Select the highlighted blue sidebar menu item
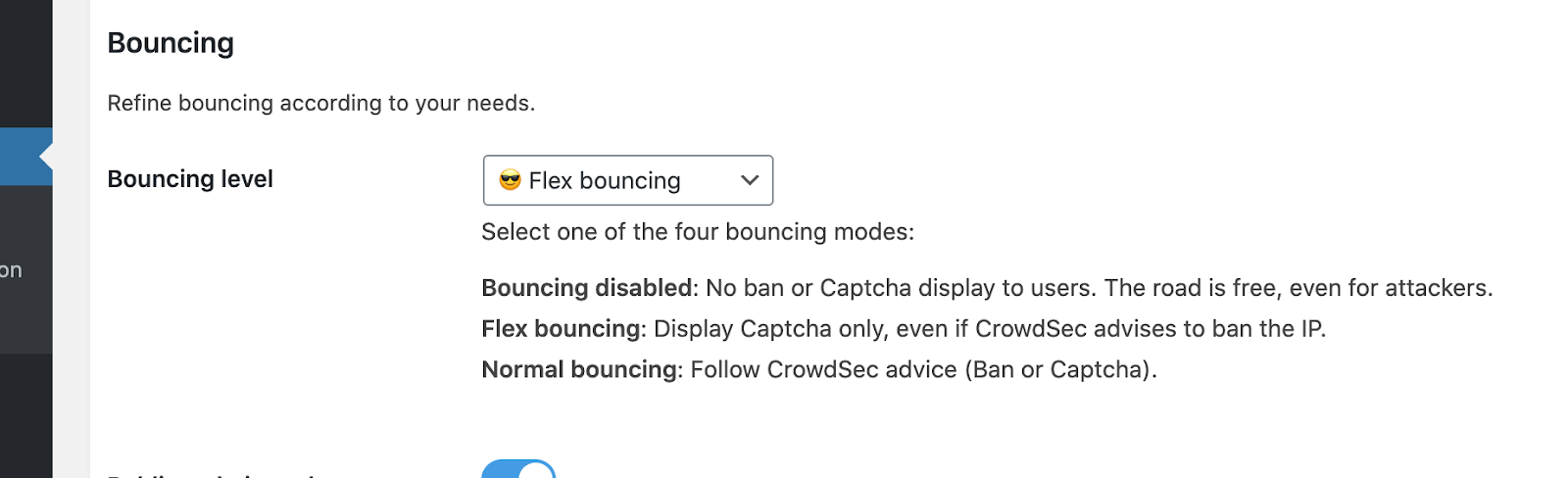 [26, 156]
